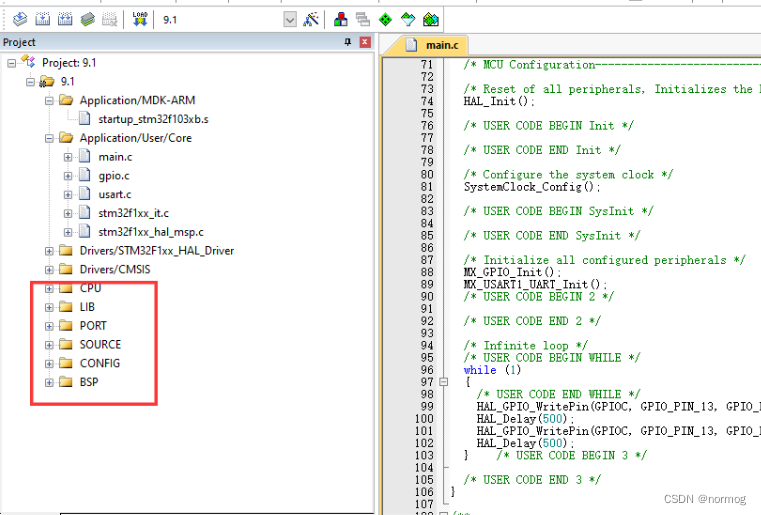Screen dimensions: 761x515
Task: Click the Batch Build icon
Action: pos(87,19)
